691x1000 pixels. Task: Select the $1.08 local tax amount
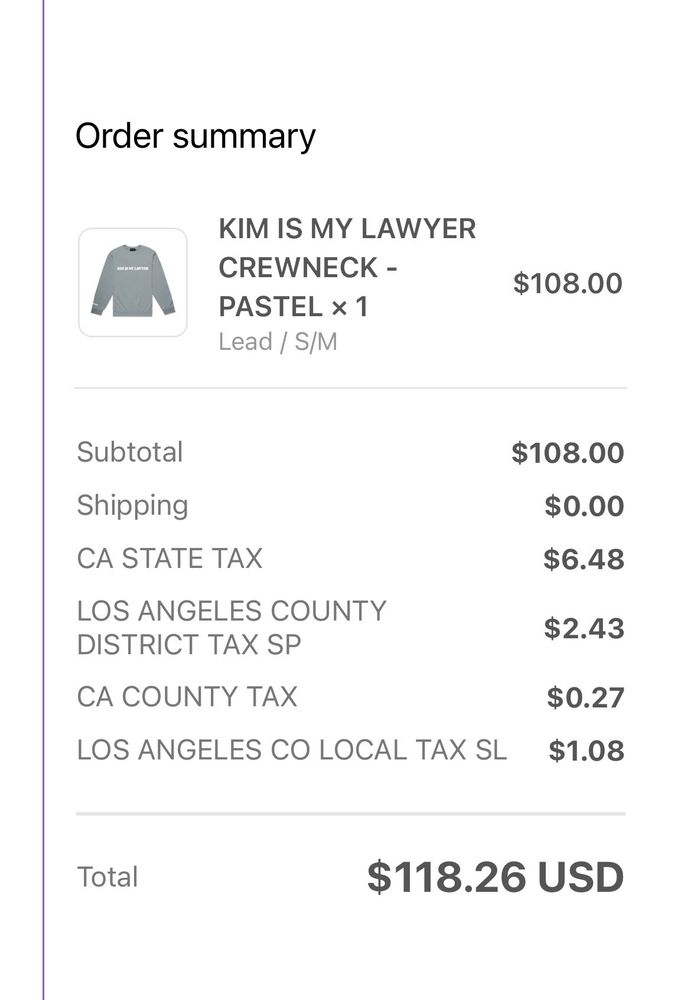586,750
